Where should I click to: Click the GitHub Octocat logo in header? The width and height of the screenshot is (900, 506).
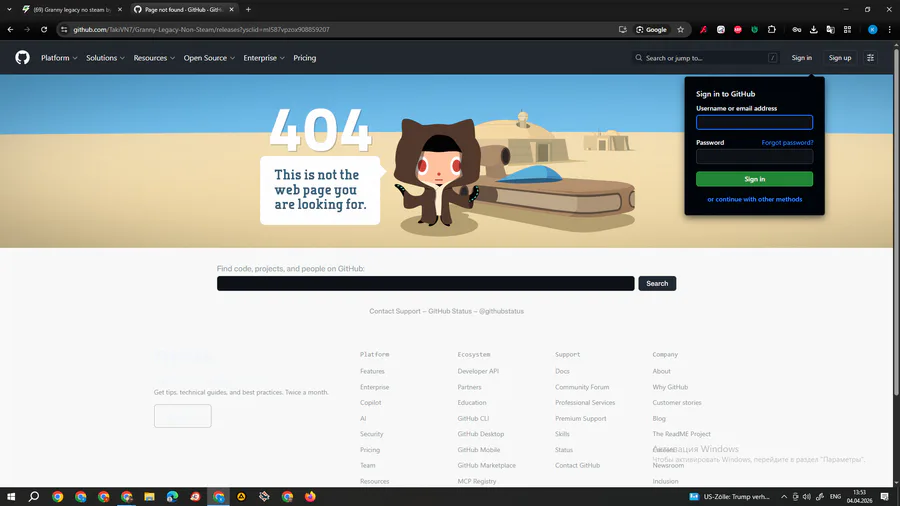point(22,57)
